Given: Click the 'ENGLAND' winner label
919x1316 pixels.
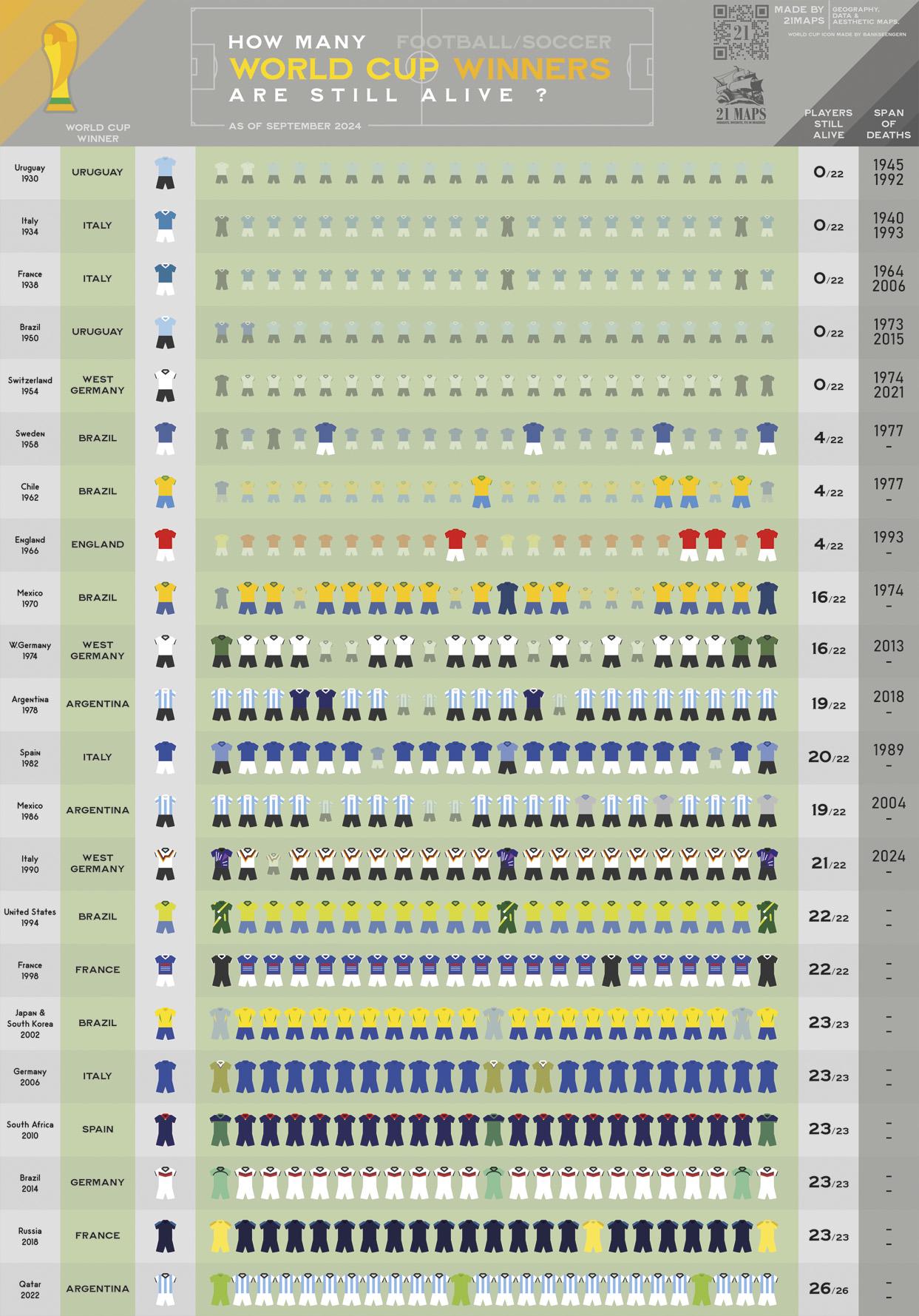Looking at the screenshot, I should point(98,544).
